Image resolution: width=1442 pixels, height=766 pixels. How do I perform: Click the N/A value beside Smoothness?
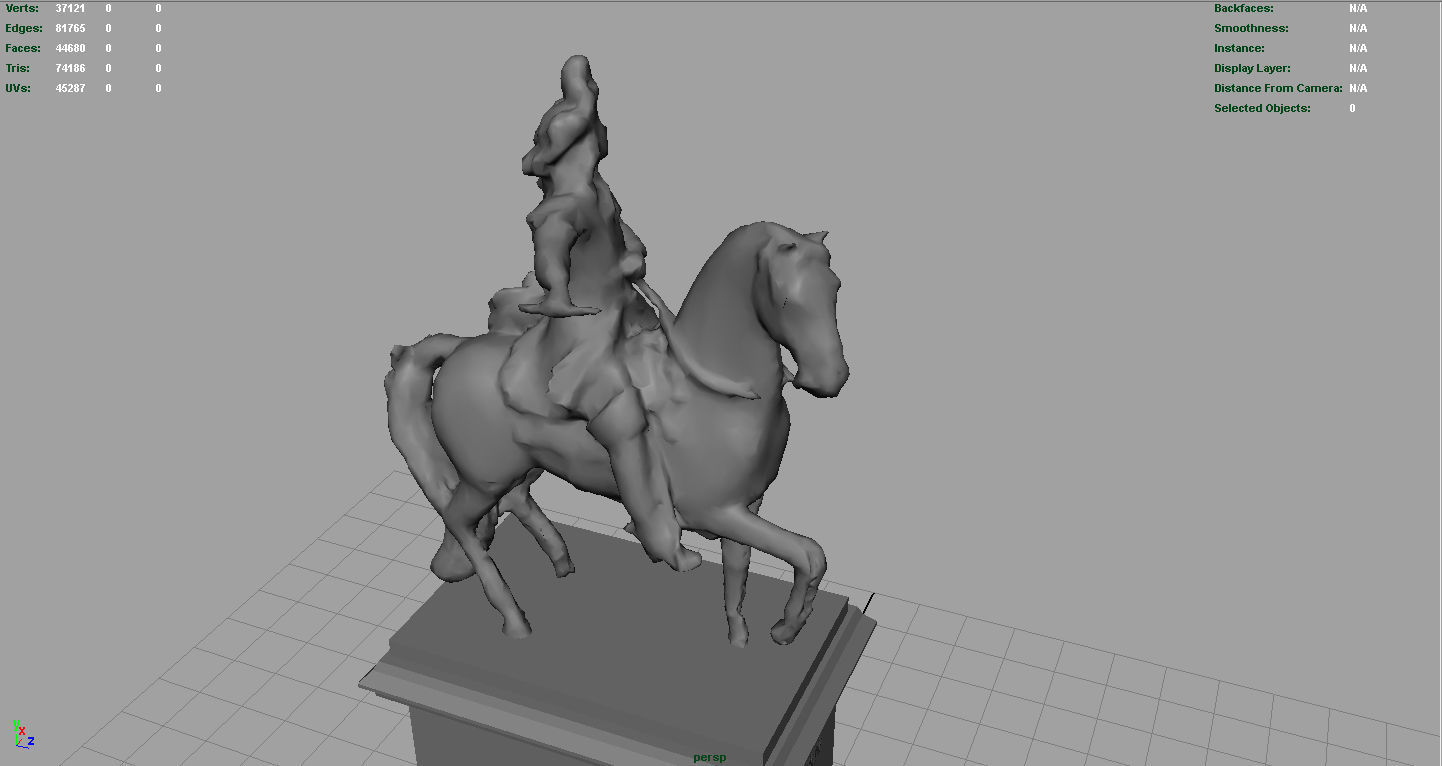(x=1358, y=28)
